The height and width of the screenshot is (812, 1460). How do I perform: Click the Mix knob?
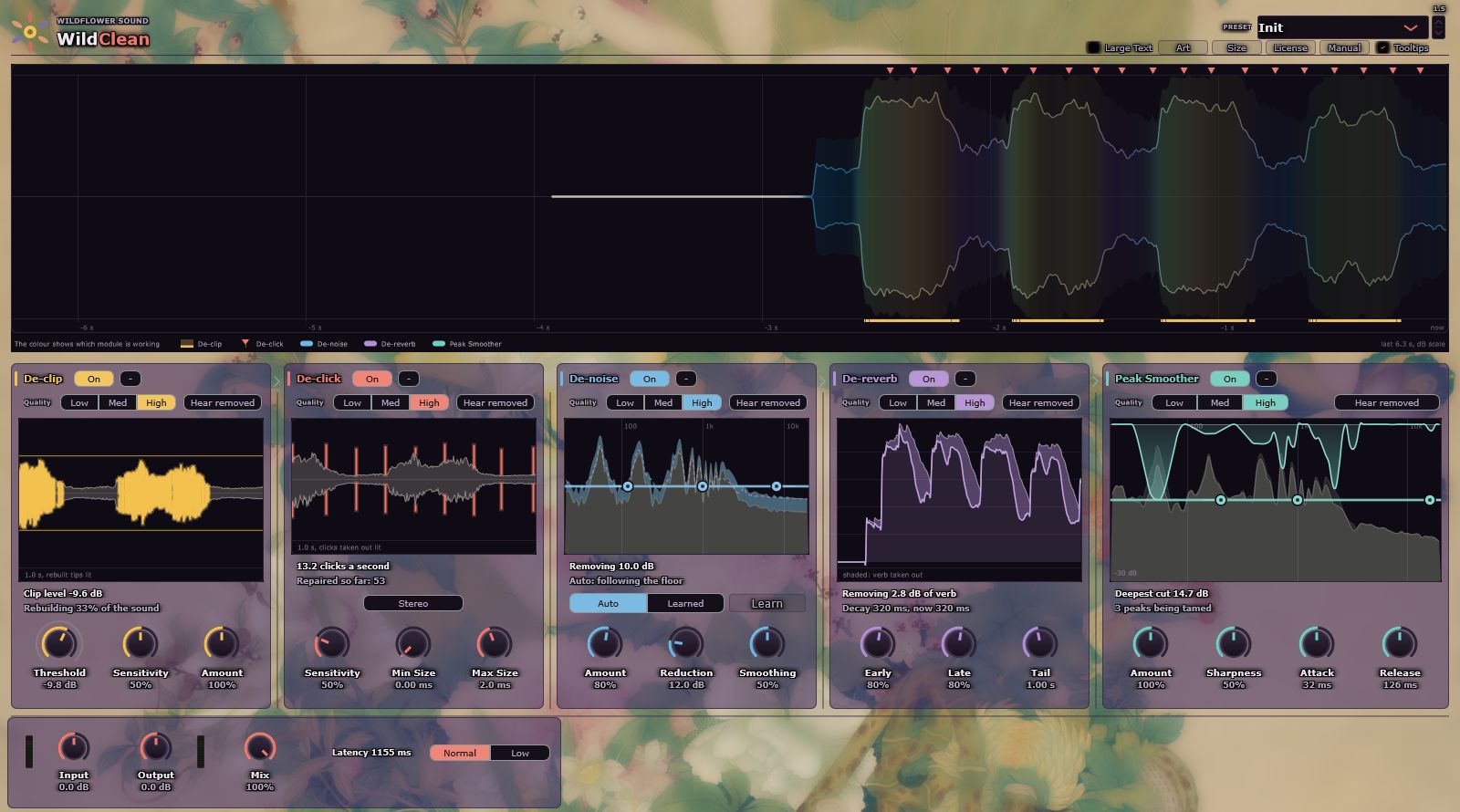260,748
